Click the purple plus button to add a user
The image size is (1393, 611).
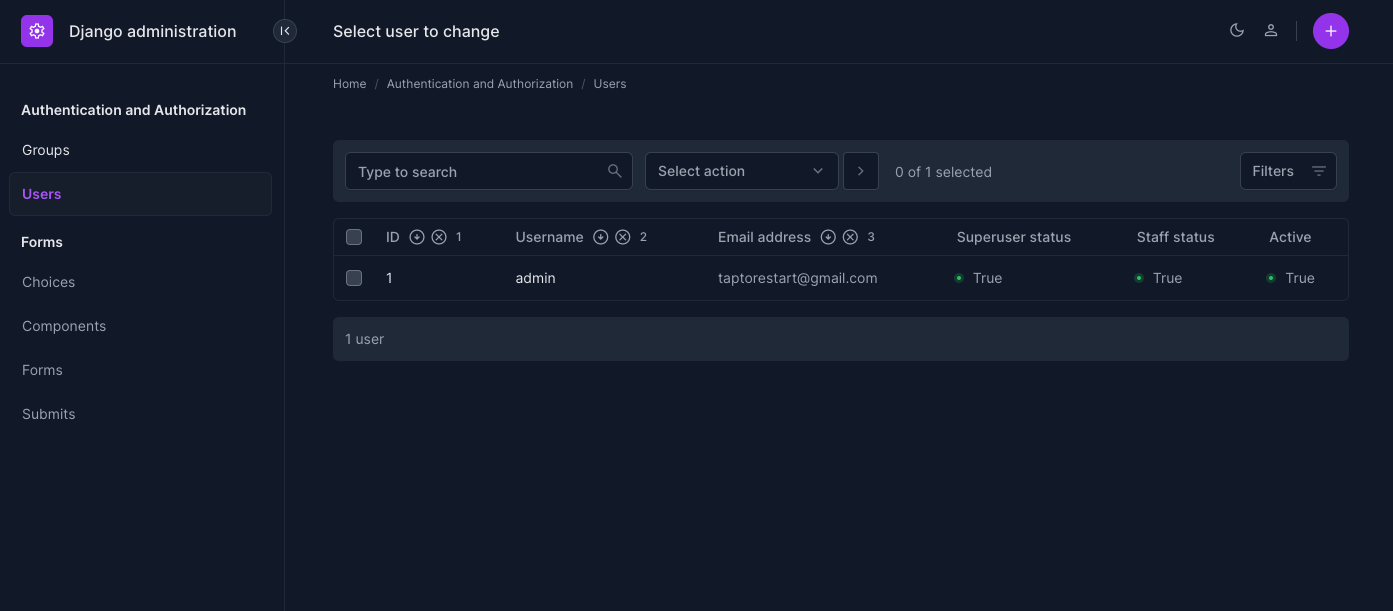1331,31
